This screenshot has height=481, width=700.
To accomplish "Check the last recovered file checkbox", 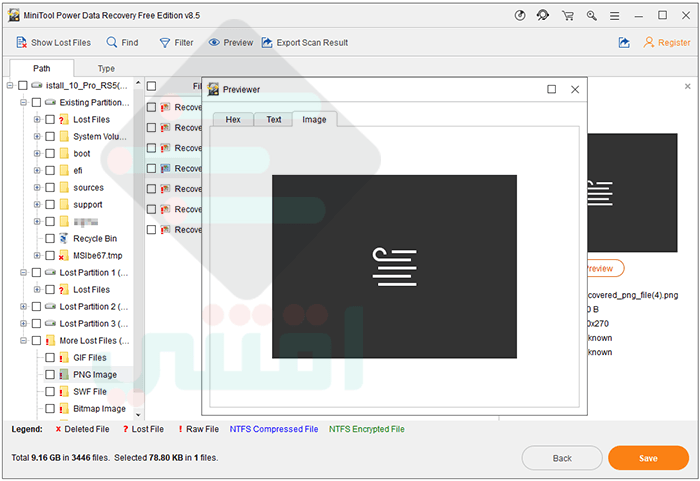I will 152,230.
